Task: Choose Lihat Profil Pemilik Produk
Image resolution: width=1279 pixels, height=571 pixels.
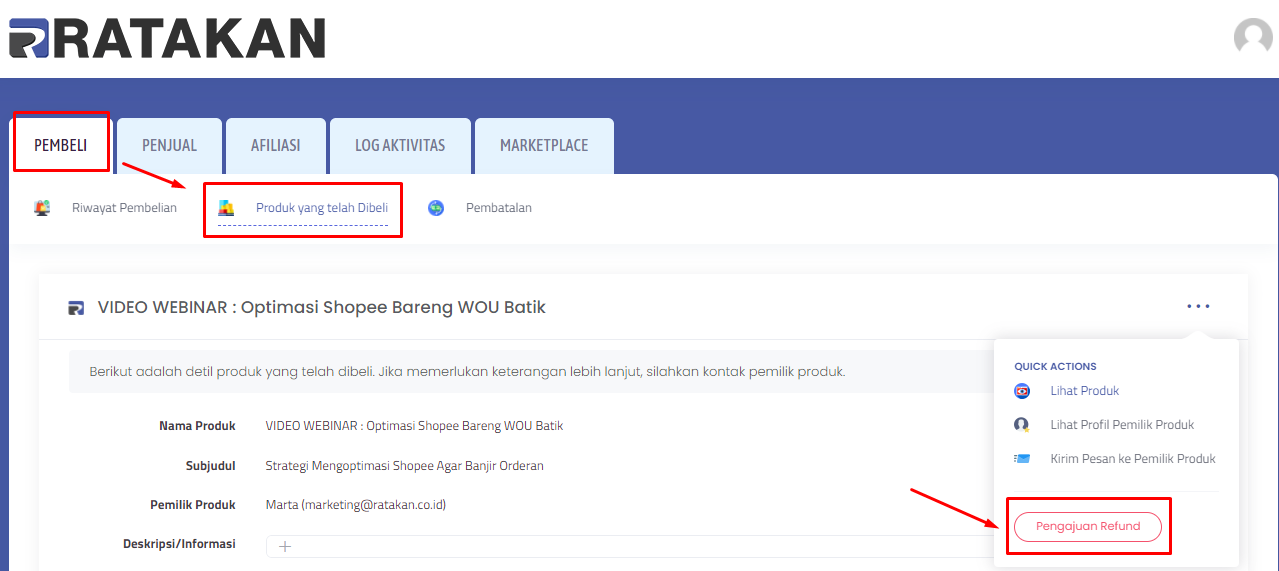Action: [1122, 425]
